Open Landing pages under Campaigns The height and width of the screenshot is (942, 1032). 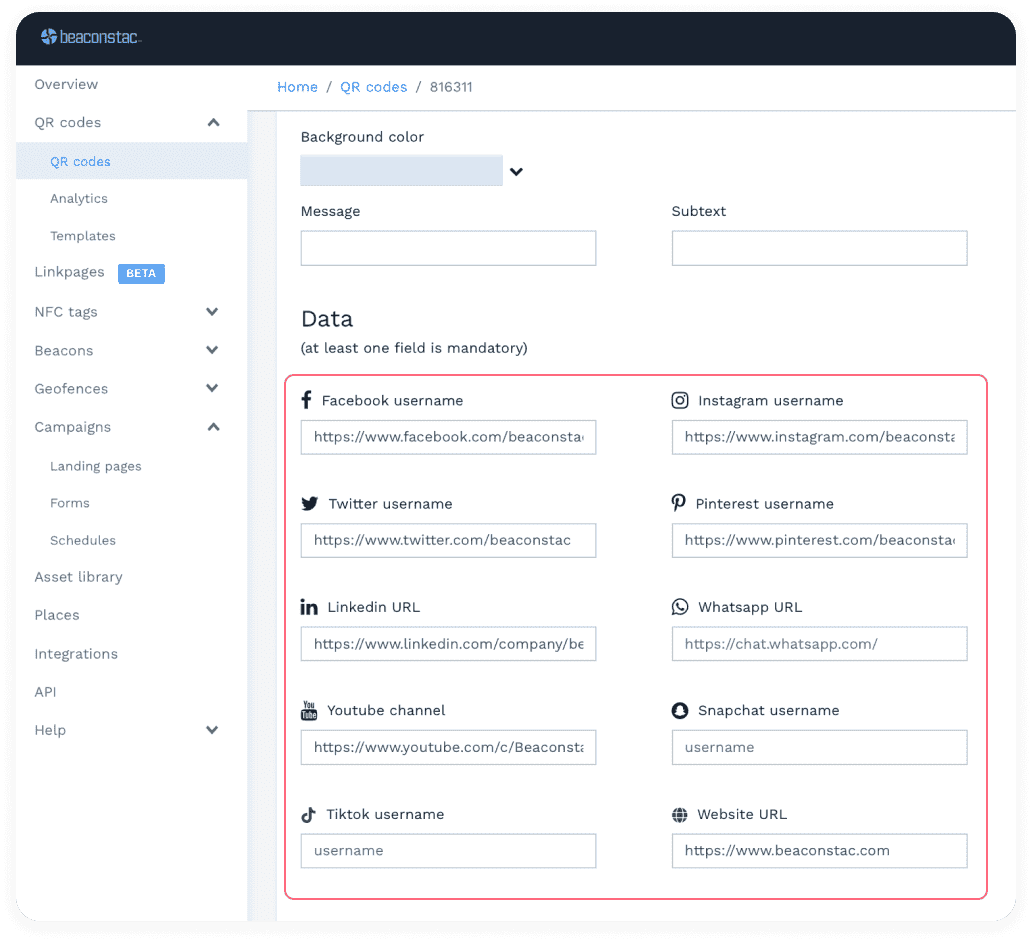click(95, 466)
